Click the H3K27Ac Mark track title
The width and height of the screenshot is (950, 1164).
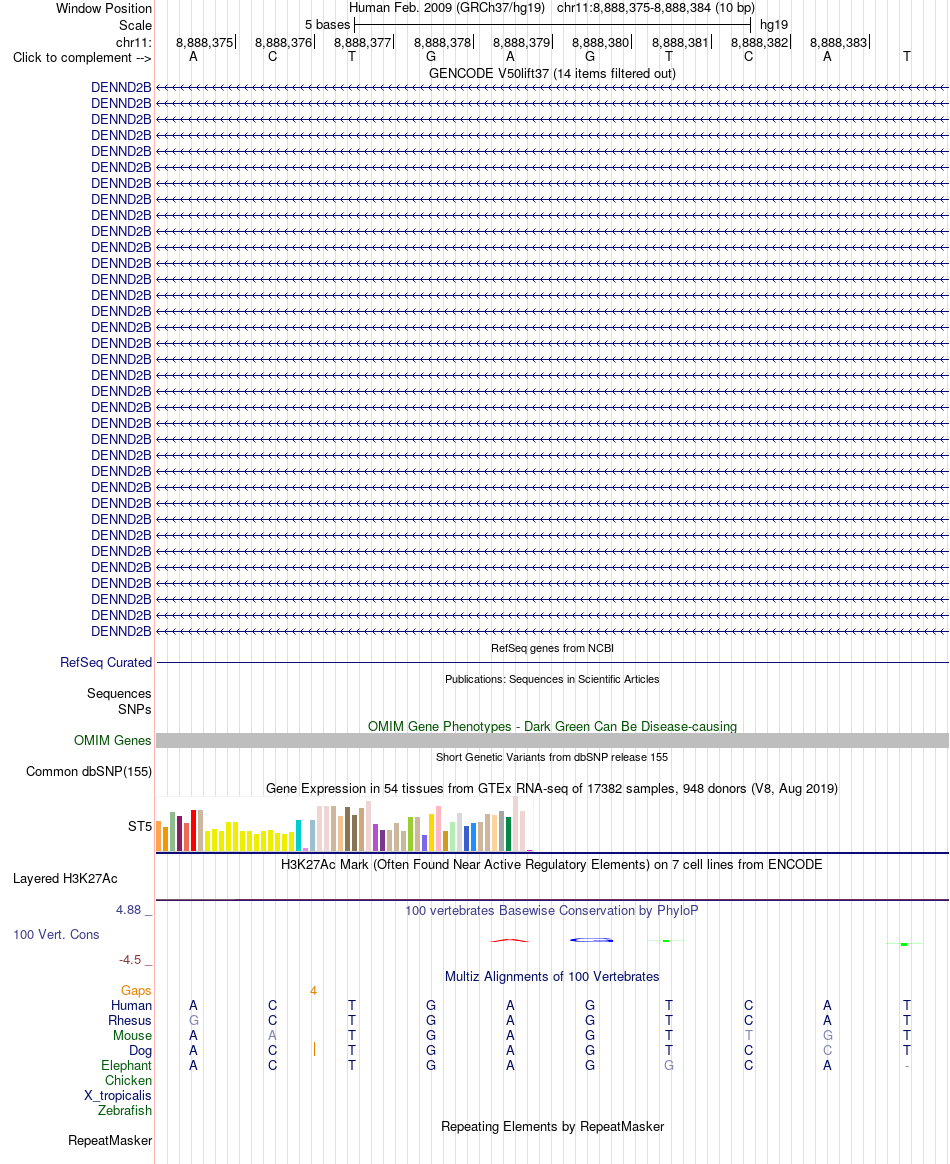[x=552, y=864]
